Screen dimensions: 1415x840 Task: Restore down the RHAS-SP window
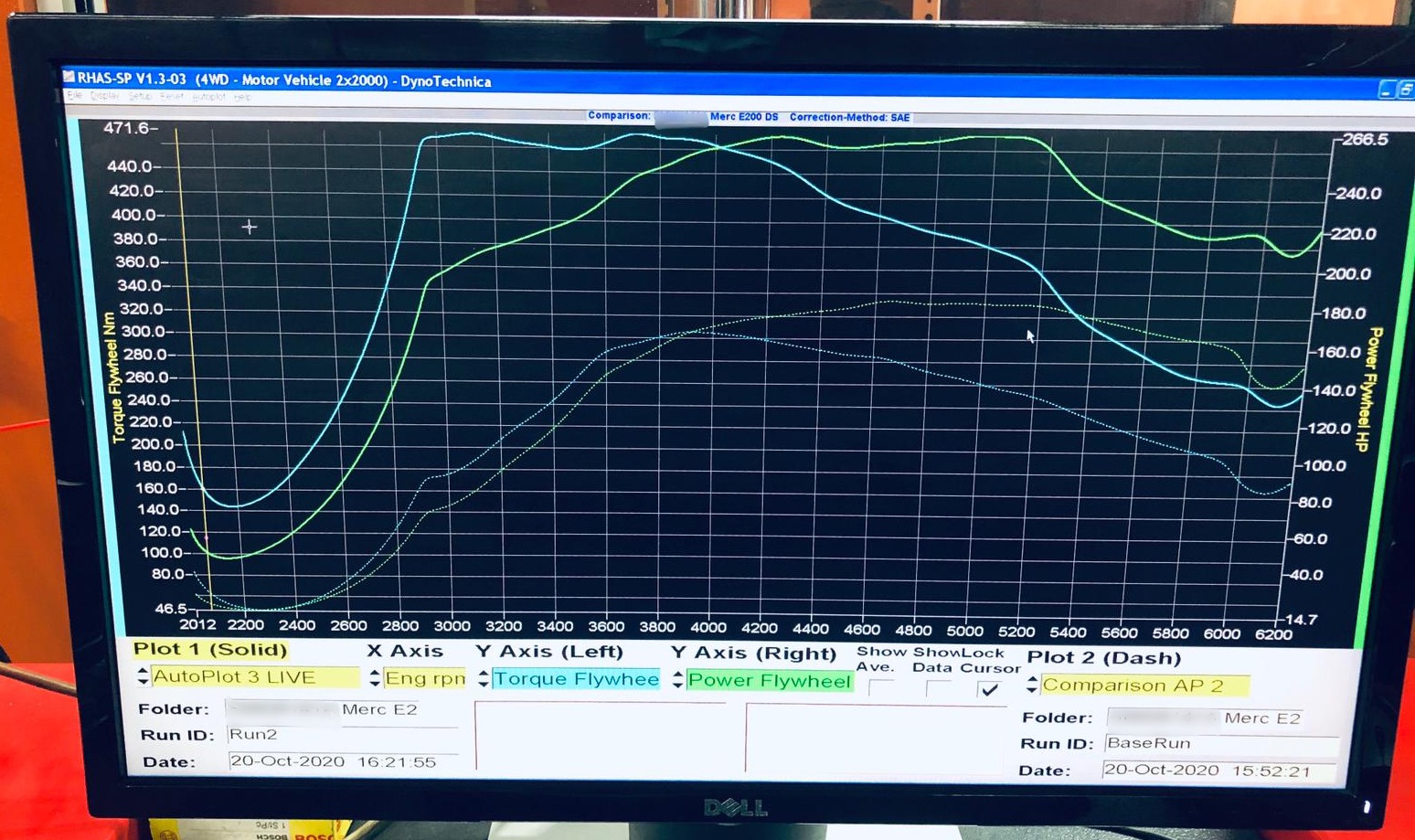coord(1405,90)
